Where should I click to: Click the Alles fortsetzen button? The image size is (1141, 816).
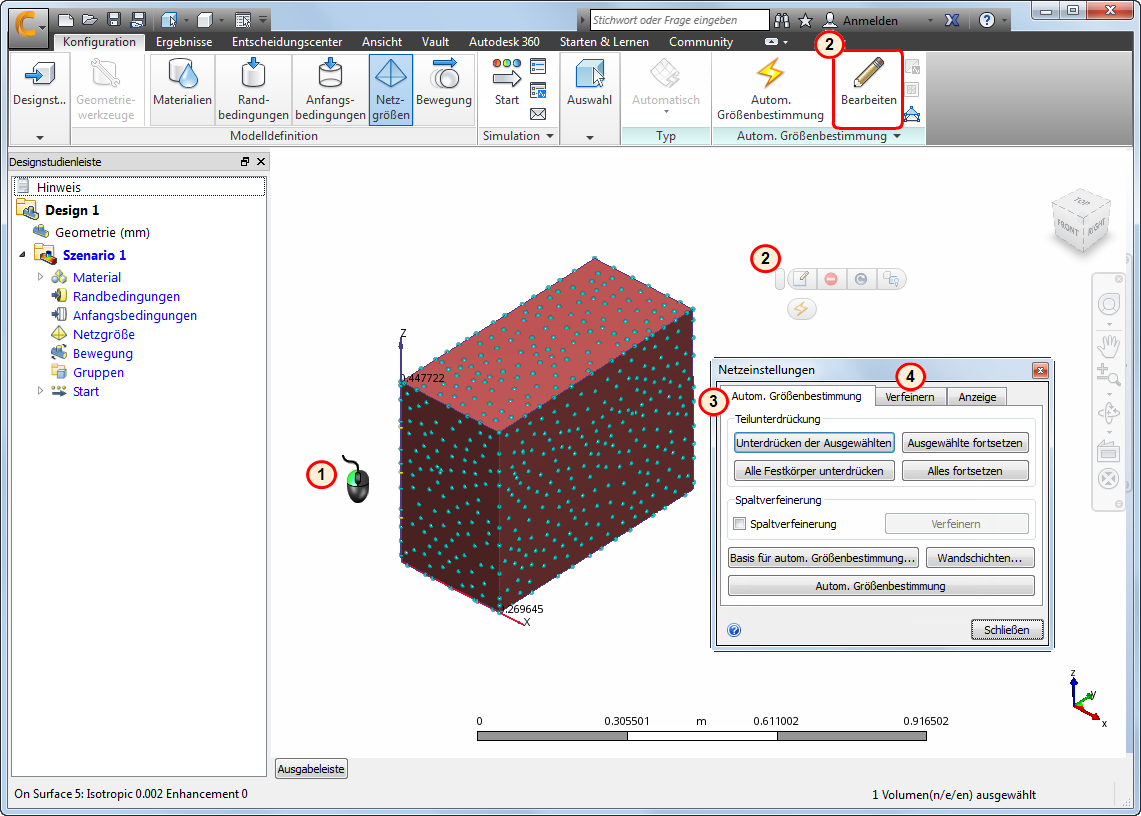965,471
